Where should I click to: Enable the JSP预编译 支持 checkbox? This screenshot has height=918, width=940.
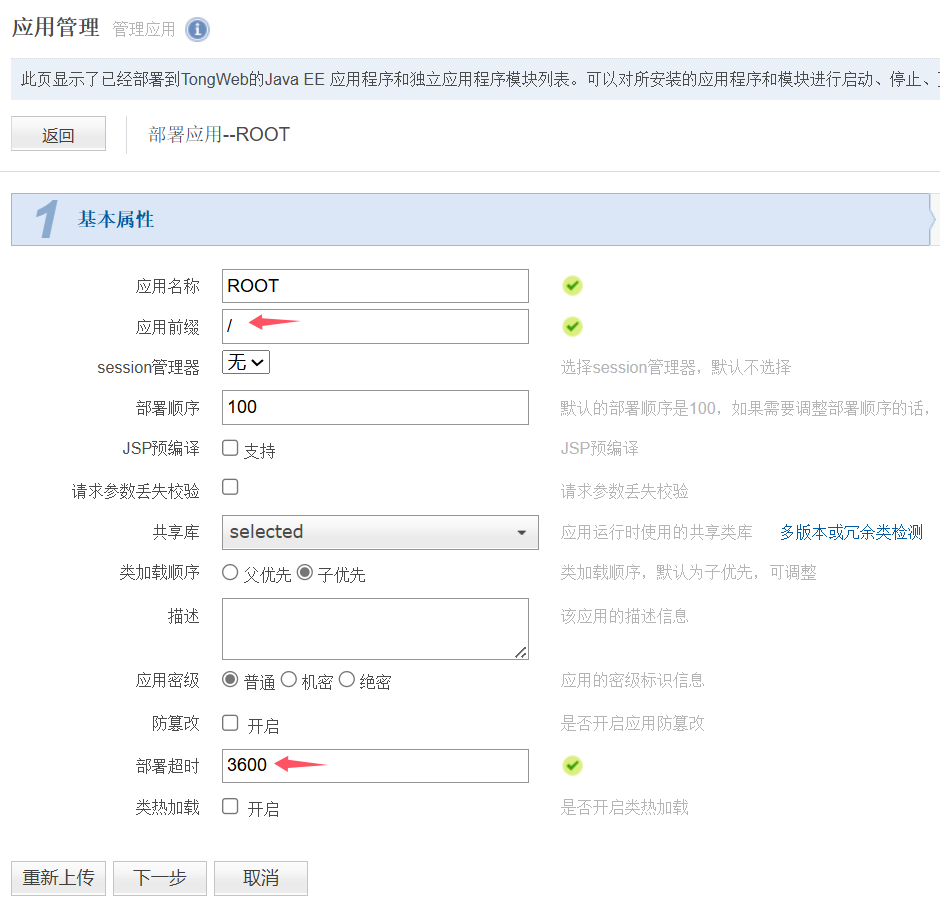click(230, 448)
